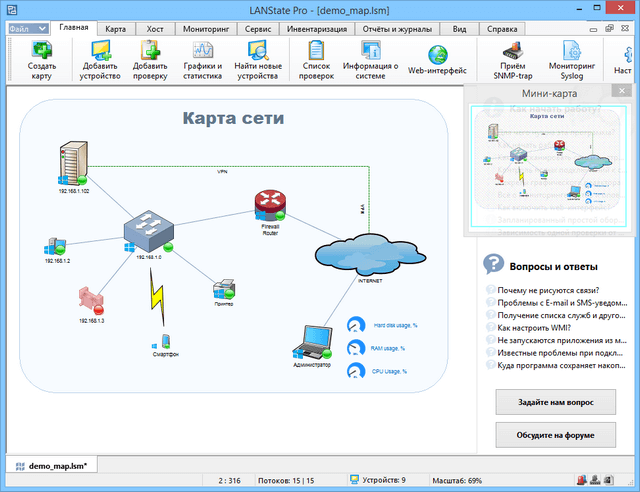The height and width of the screenshot is (492, 640).
Task: Open the Файл dropdown menu
Action: coord(28,29)
